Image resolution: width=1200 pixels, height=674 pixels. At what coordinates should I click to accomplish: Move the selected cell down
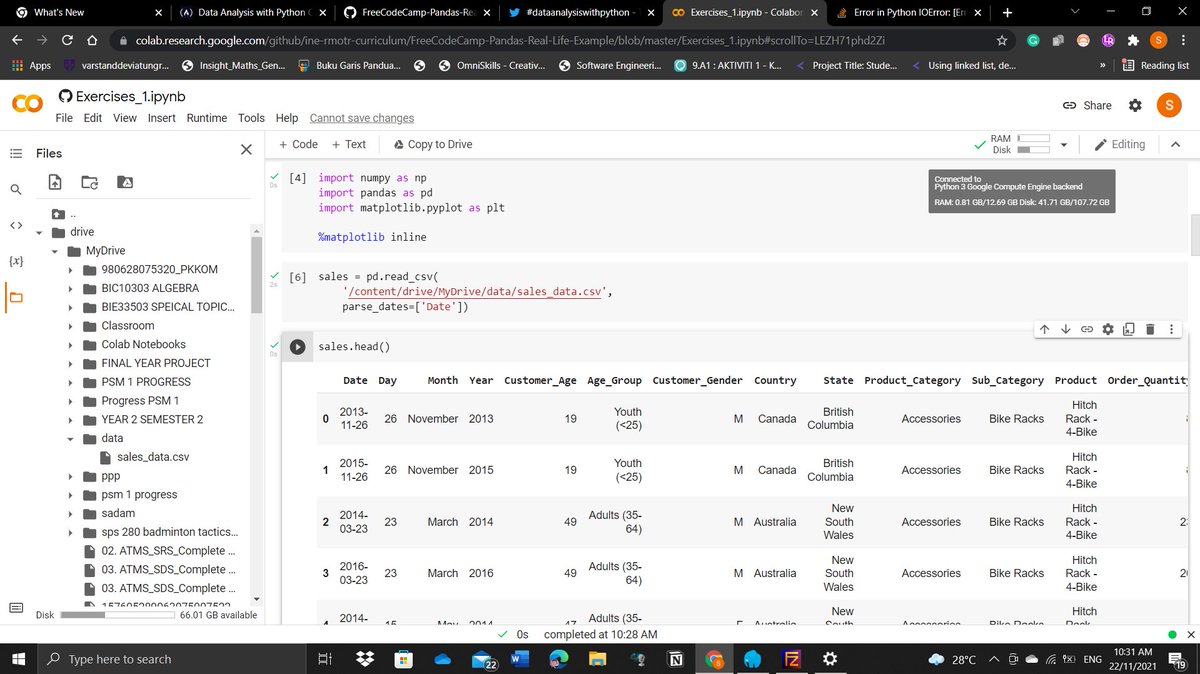(x=1065, y=329)
